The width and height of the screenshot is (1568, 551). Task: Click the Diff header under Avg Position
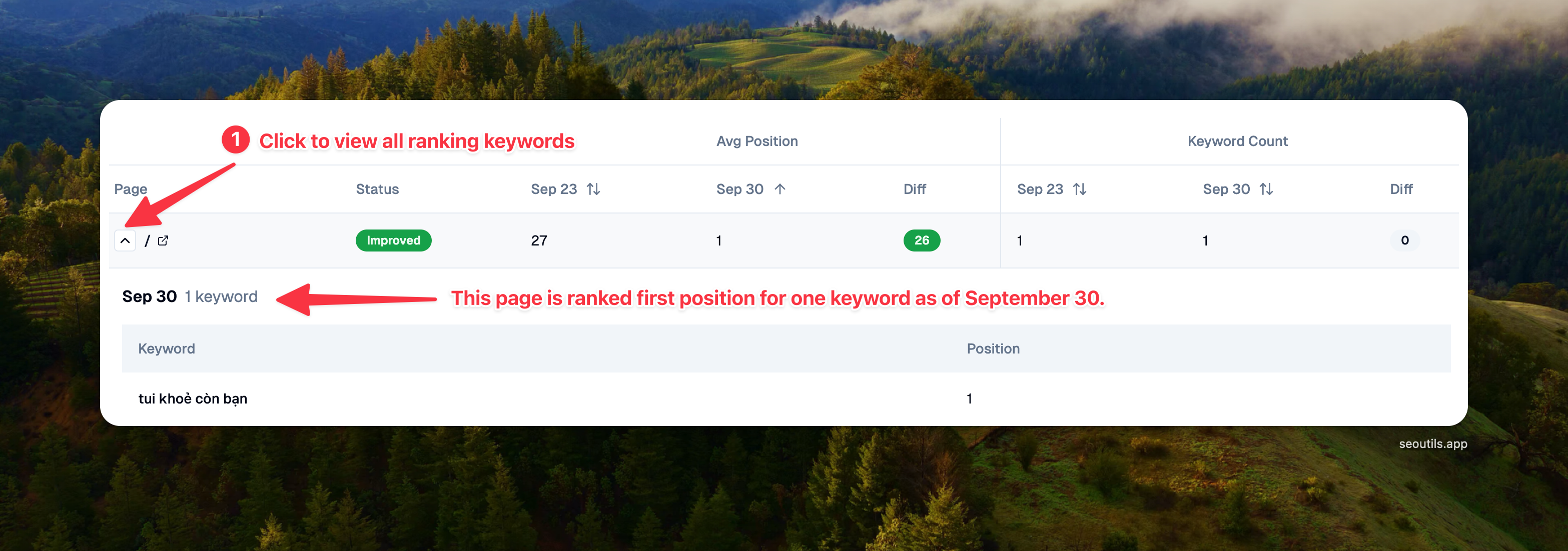(x=914, y=189)
